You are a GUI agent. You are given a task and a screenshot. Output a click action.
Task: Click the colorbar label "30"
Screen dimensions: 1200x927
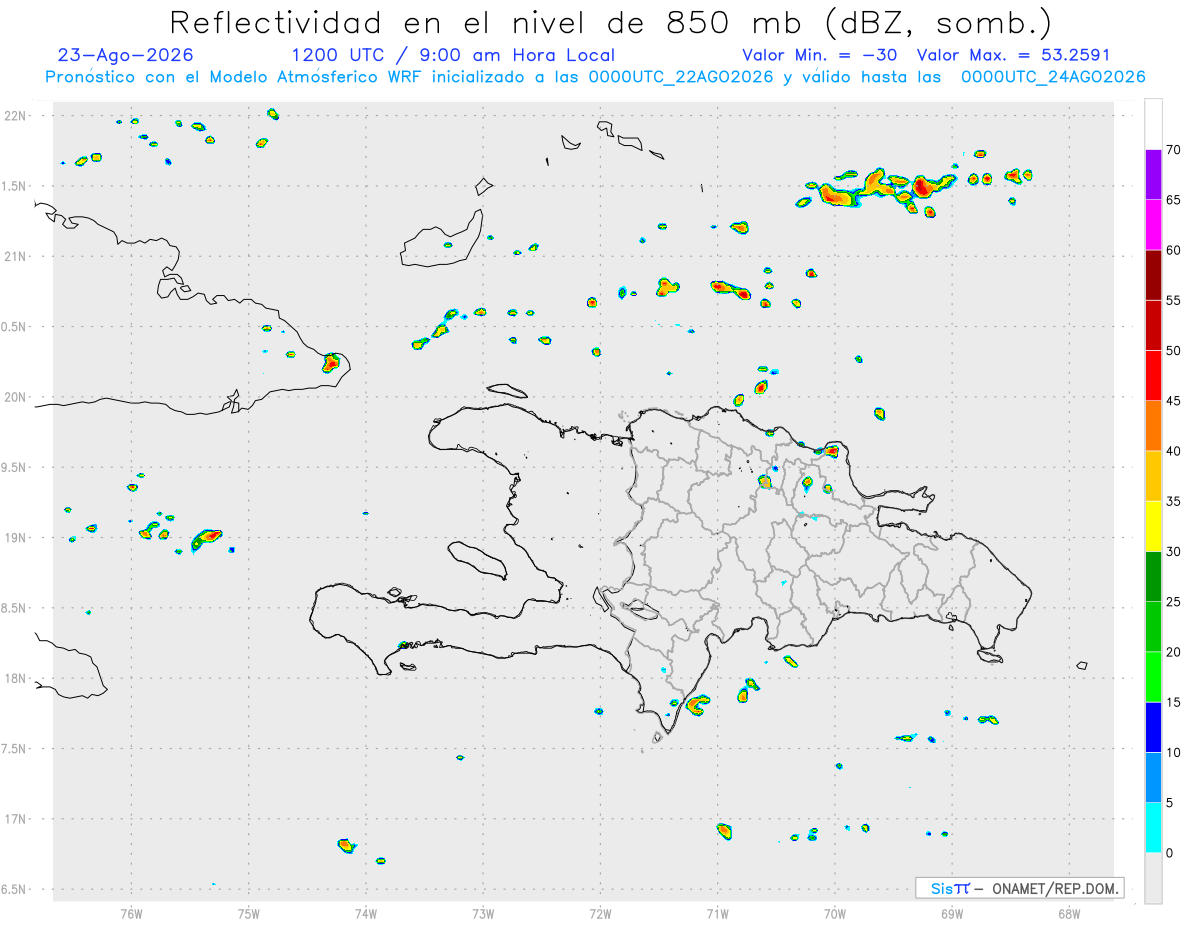coord(1174,552)
